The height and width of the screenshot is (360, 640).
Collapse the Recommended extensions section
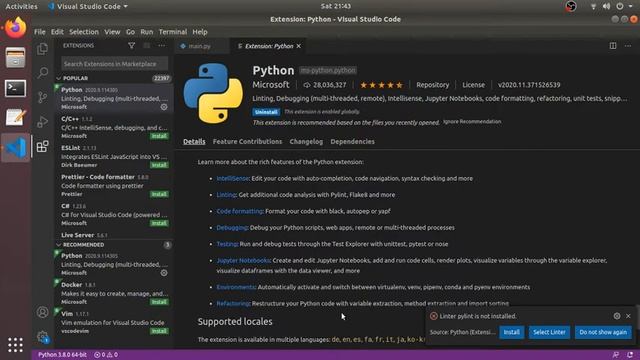pyautogui.click(x=59, y=244)
